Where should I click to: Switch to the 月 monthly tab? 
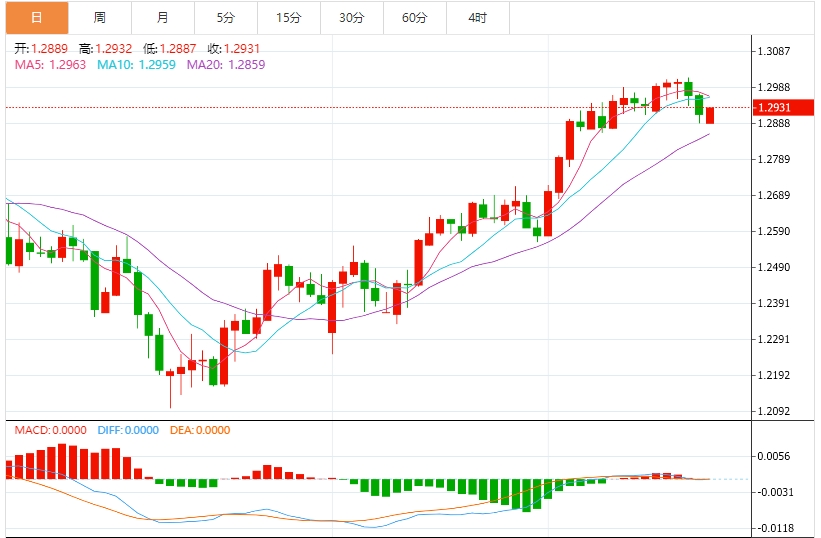(163, 18)
